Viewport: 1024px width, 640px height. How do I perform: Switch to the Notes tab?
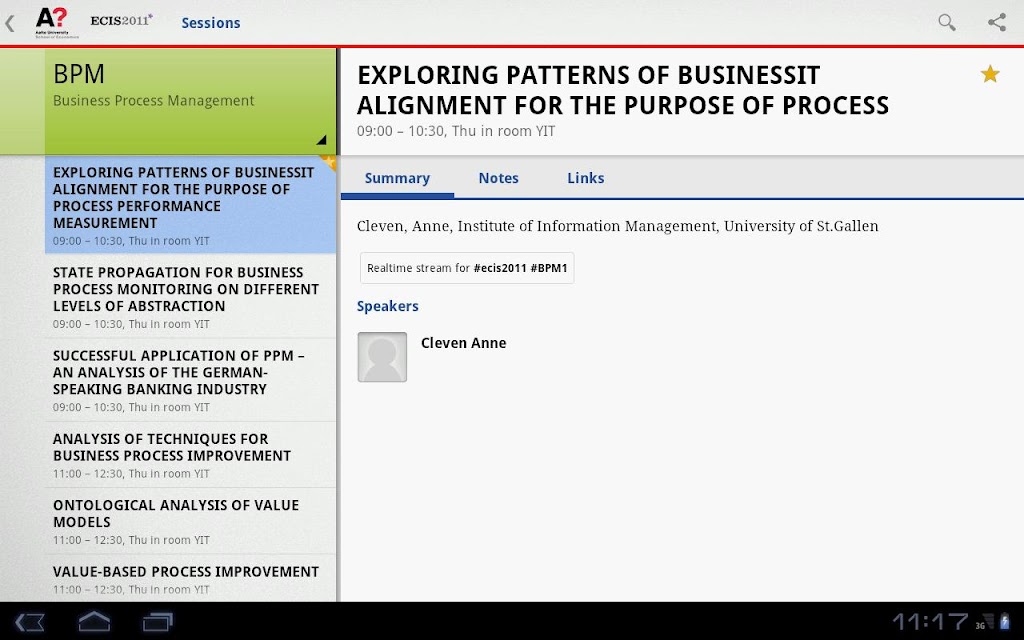(498, 178)
